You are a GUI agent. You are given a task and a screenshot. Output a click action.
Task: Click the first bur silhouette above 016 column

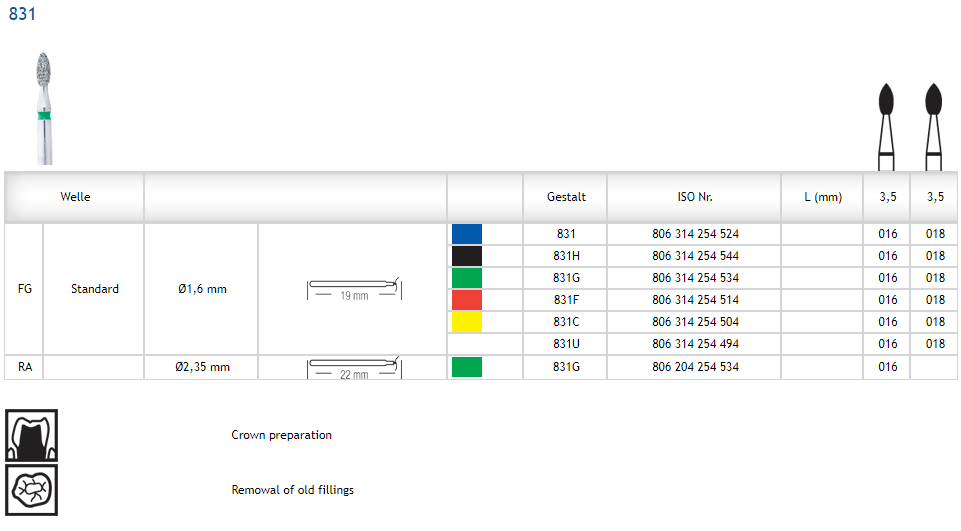pyautogui.click(x=886, y=124)
